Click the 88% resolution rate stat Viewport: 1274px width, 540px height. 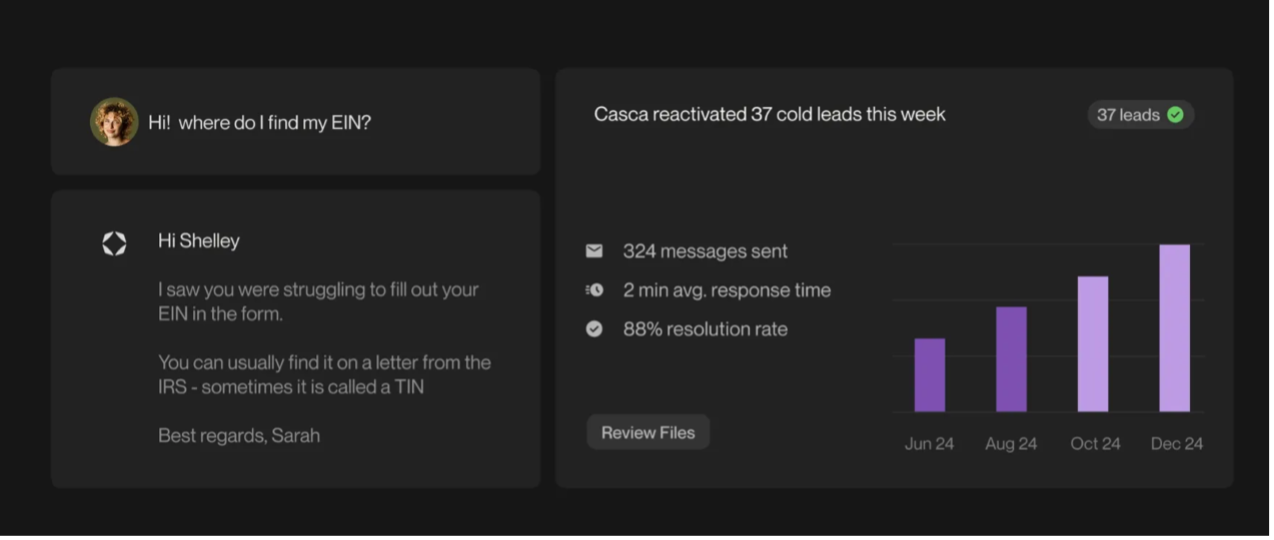(705, 329)
